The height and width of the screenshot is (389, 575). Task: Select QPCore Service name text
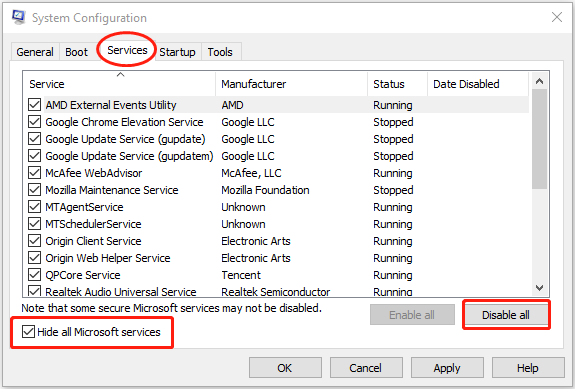[83, 275]
